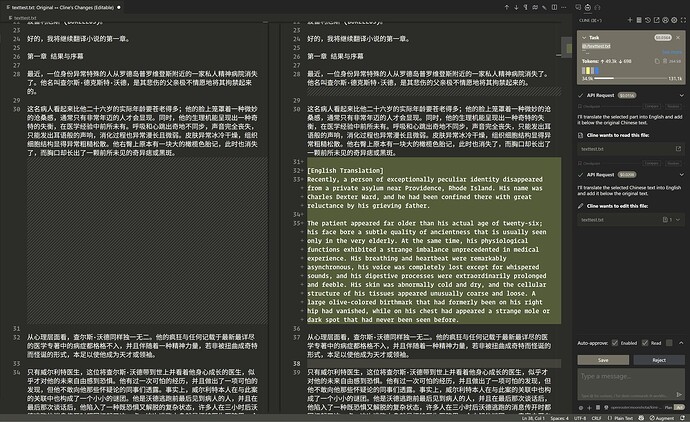Viewport: 690px width, 422px height.
Task: Go to previous change arrow in diff toolbar
Action: coord(506,7)
